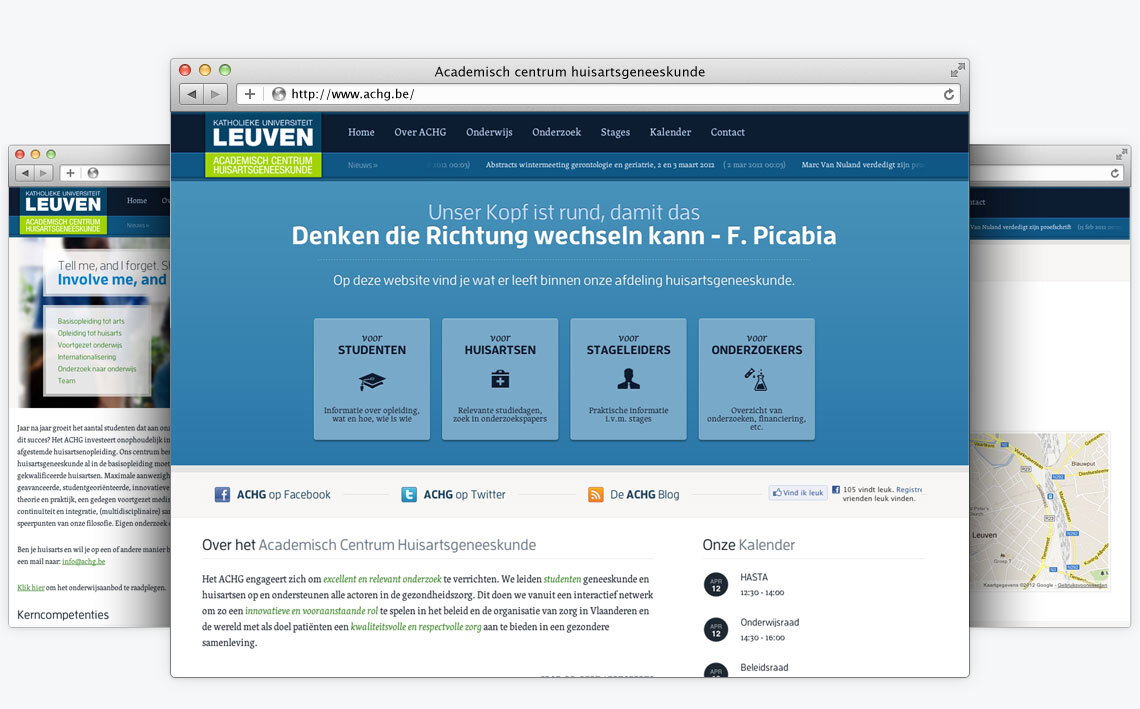Click Home in the left background window menu
This screenshot has height=709, width=1140.
137,201
